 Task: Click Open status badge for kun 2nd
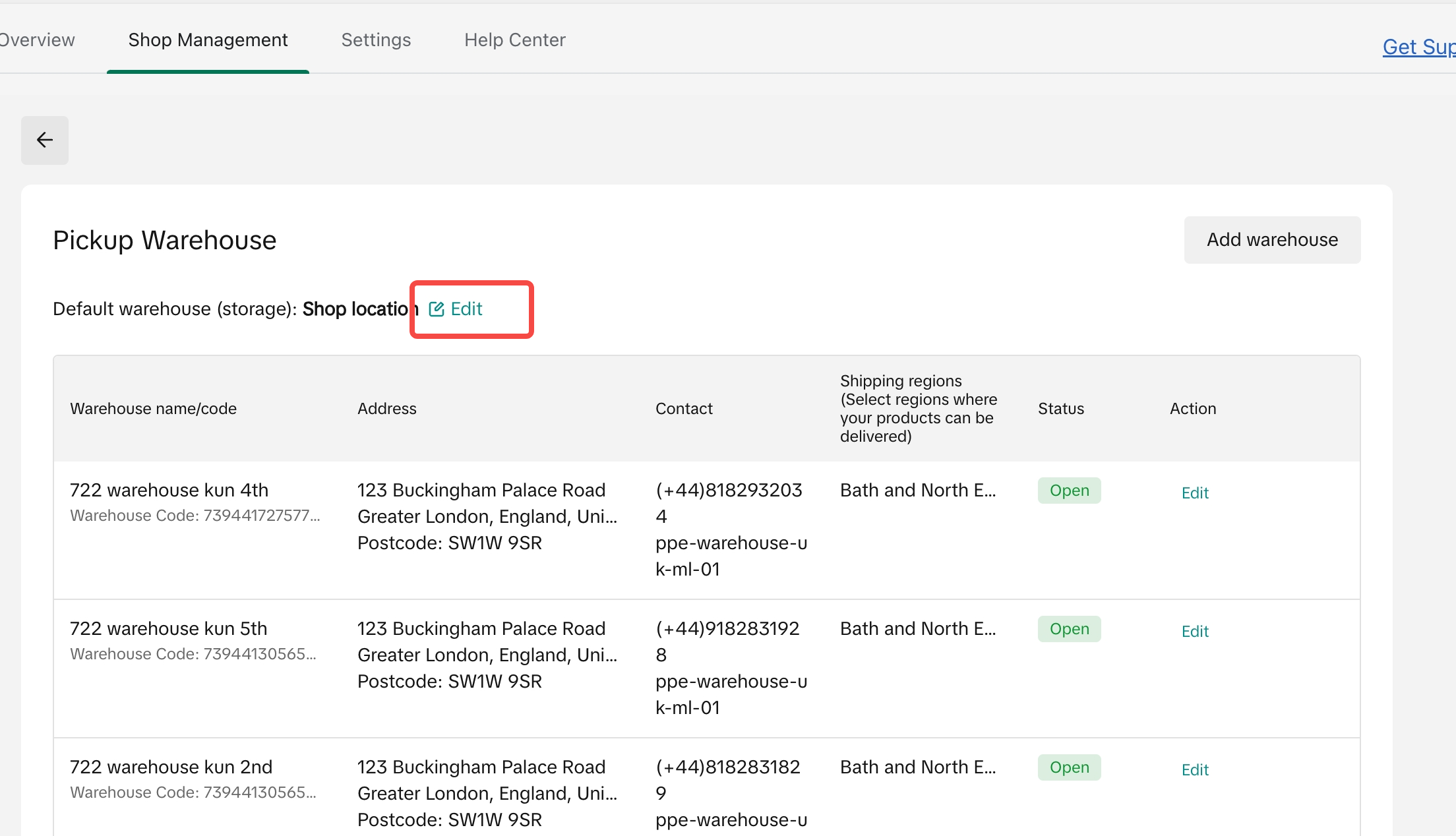1069,767
